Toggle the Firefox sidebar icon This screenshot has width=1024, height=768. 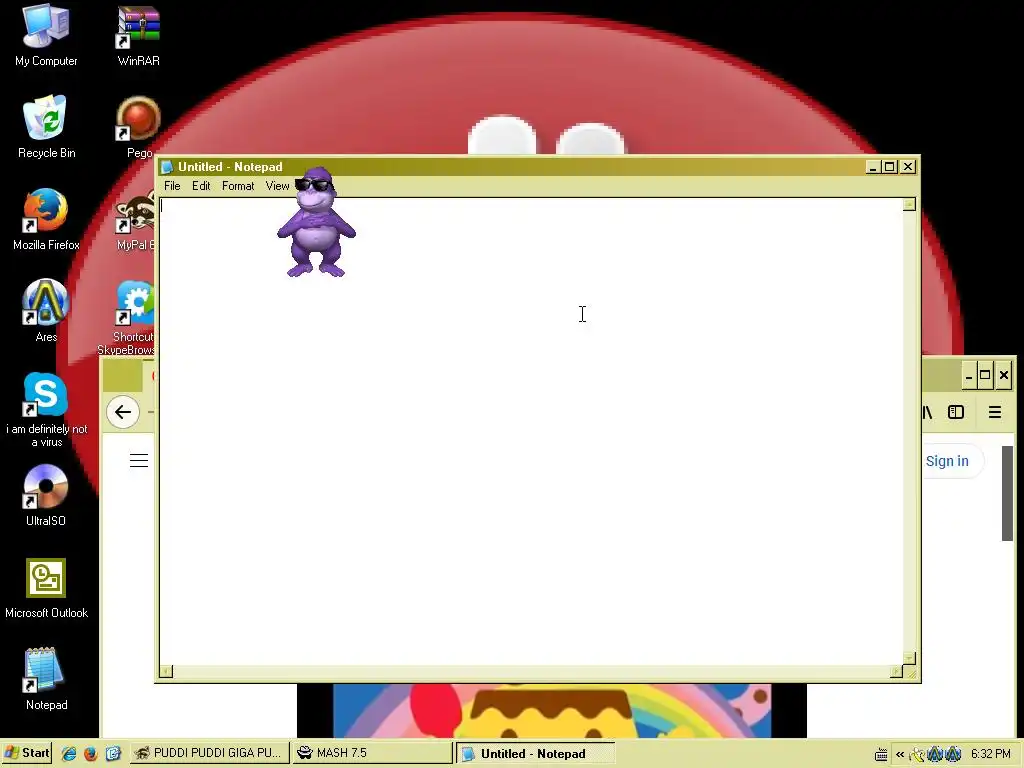[x=956, y=412]
